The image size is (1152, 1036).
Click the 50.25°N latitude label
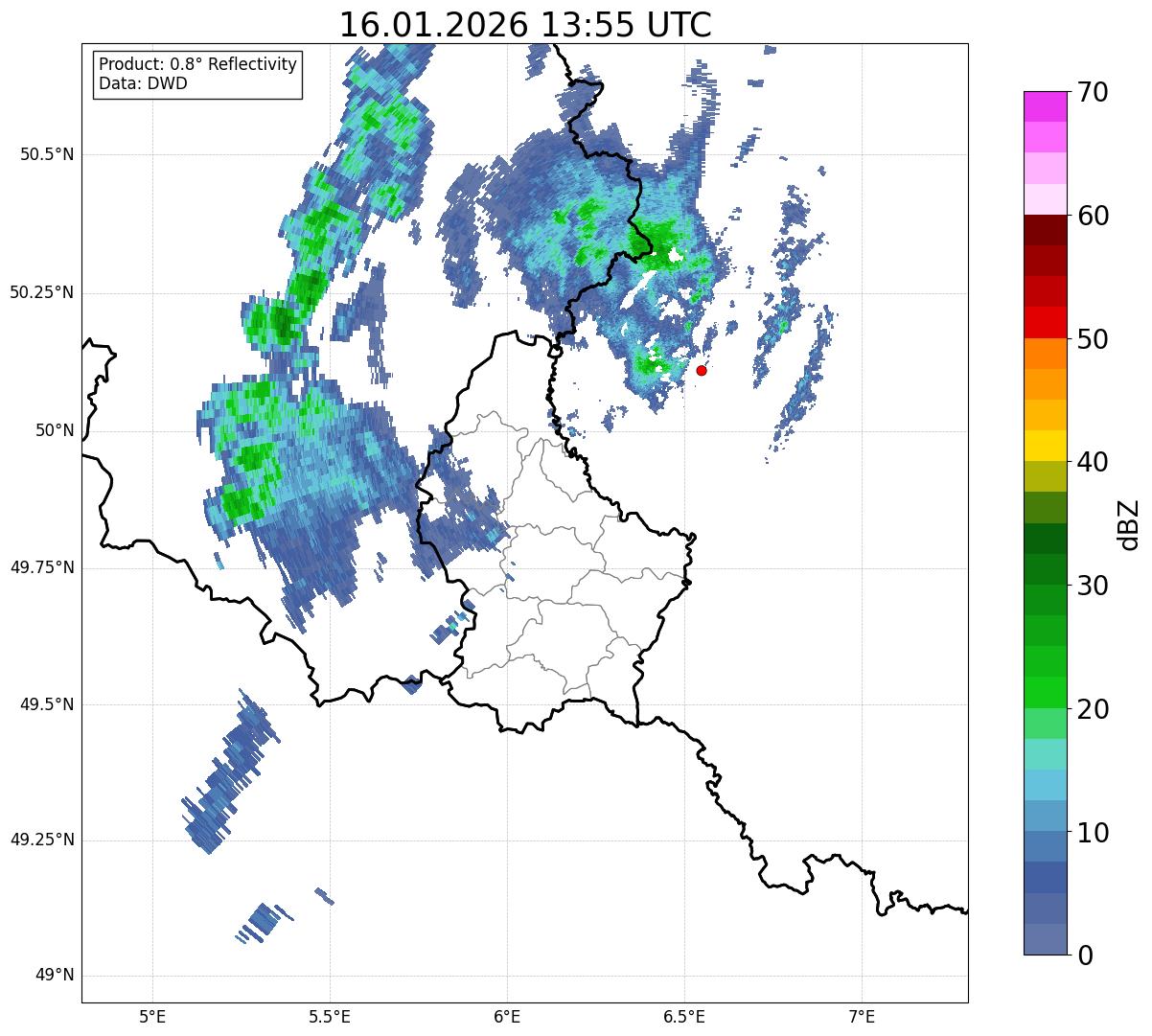coord(42,292)
